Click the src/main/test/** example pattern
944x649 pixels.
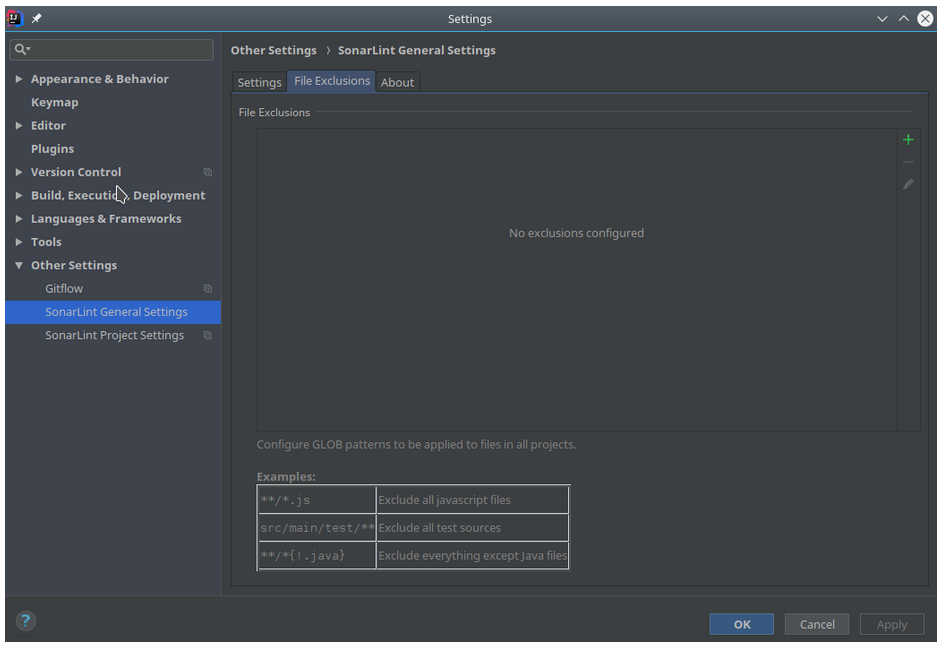(317, 528)
